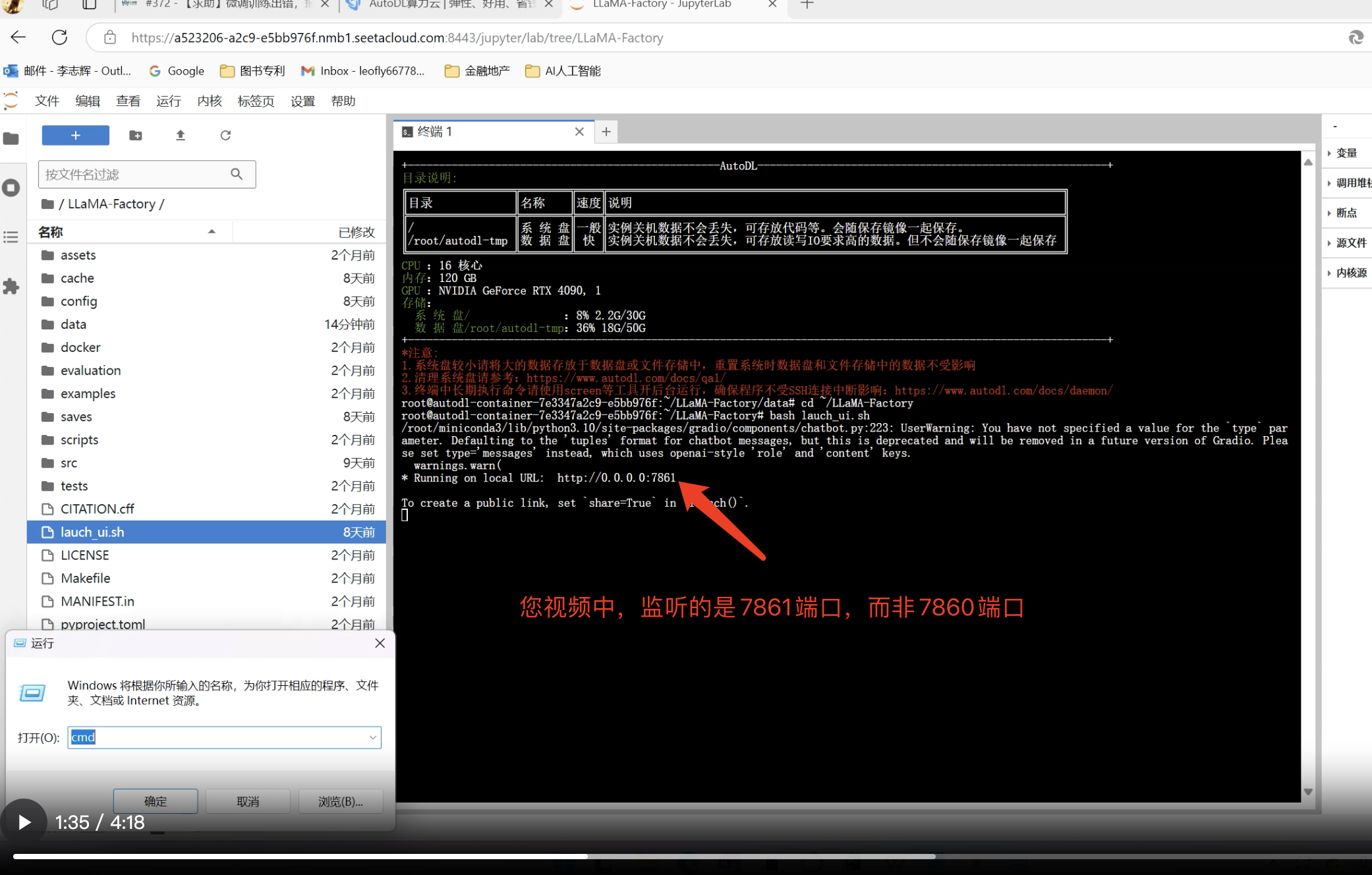Expand the 源文件 debugger section

[1347, 242]
